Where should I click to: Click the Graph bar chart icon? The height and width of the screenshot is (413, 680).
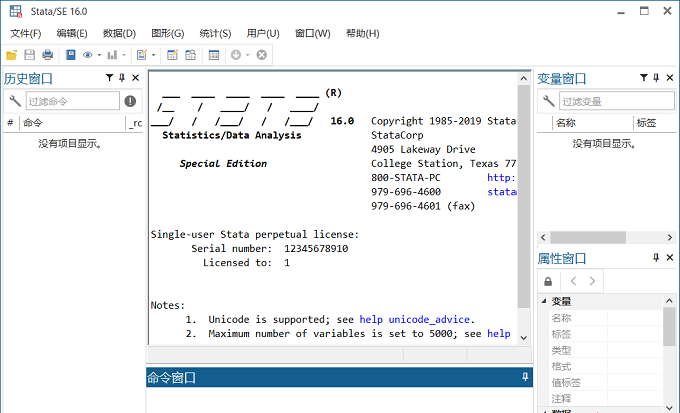[112, 55]
